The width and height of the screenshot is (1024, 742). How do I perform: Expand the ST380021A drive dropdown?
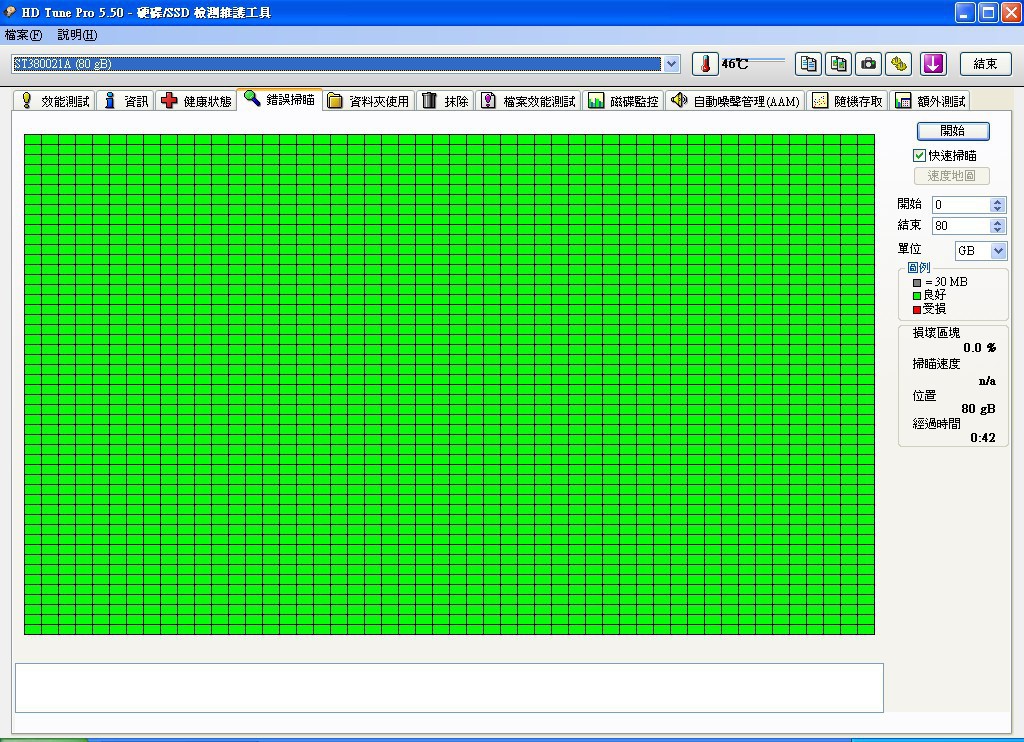671,64
